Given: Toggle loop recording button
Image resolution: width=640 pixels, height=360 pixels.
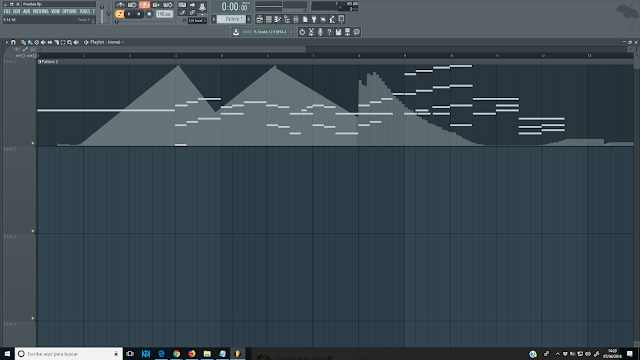Looking at the screenshot, I should [168, 5].
